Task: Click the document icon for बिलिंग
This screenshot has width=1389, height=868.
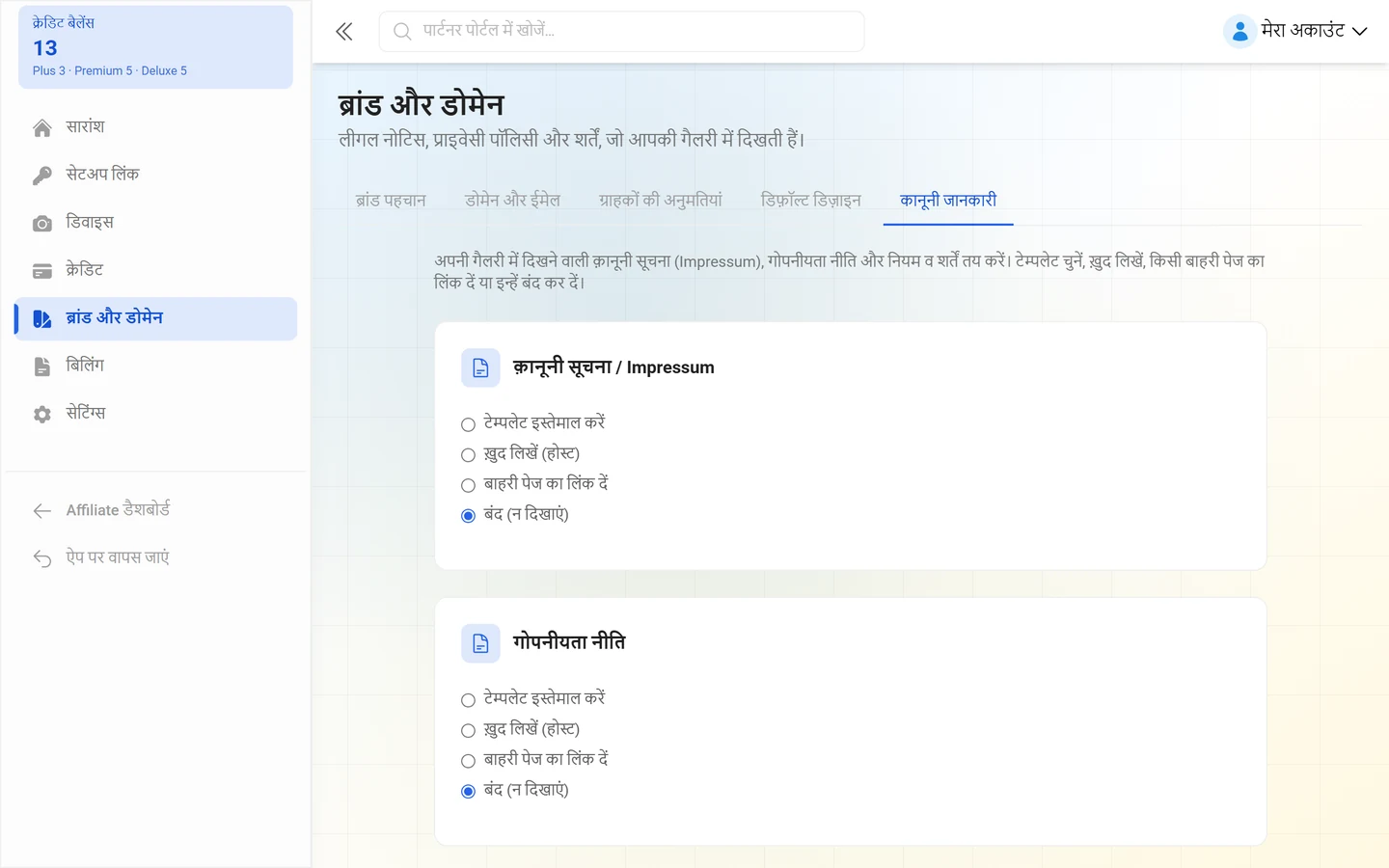Action: point(42,366)
